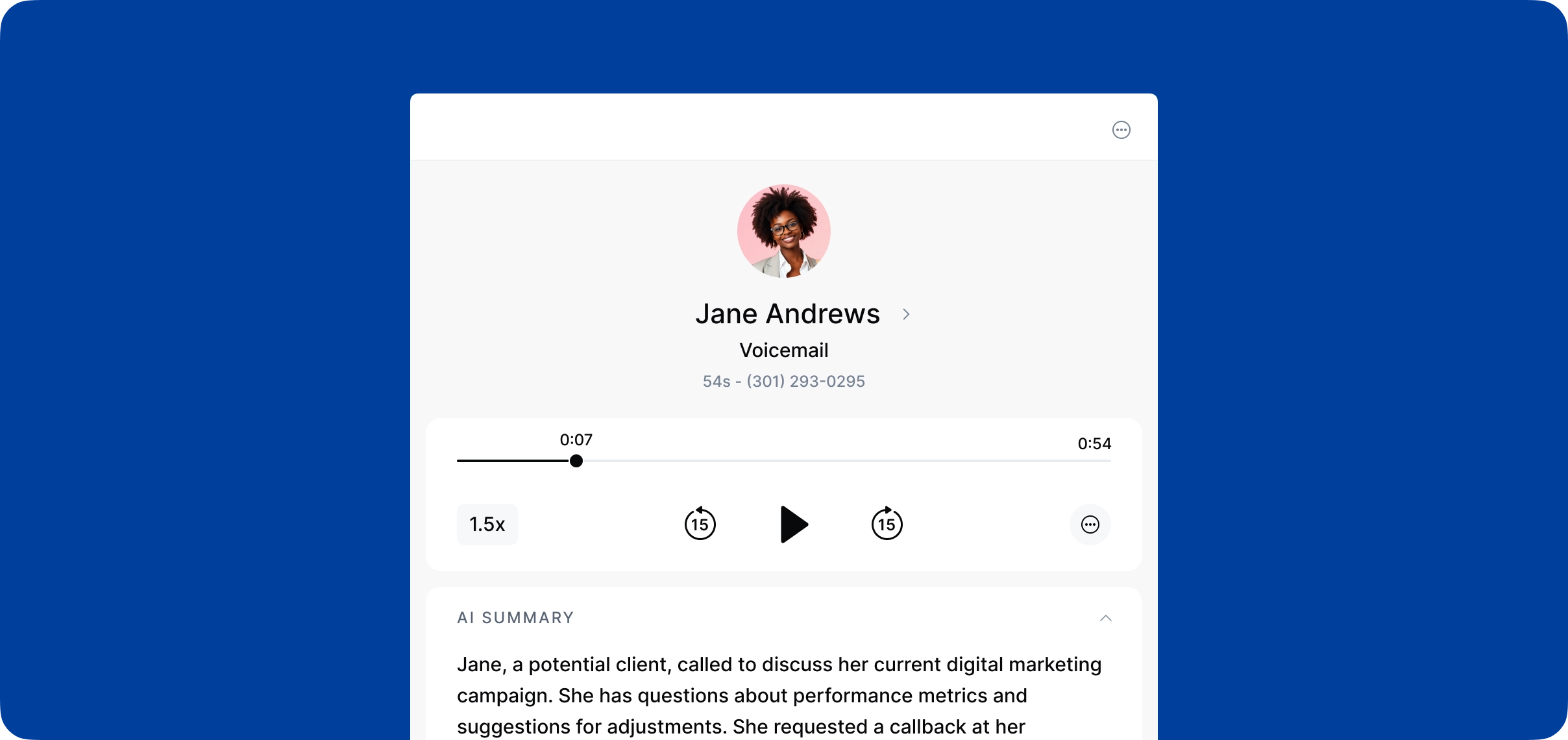The image size is (1568, 740).
Task: Open more options next to playback controls
Action: 1090,524
